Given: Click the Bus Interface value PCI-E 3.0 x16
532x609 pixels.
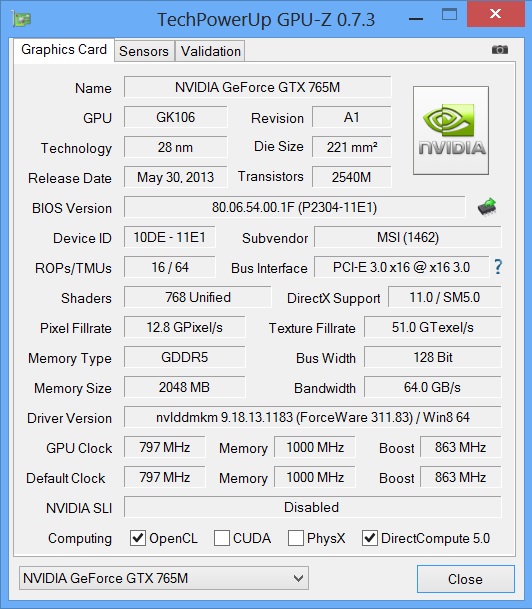Looking at the screenshot, I should tap(402, 267).
